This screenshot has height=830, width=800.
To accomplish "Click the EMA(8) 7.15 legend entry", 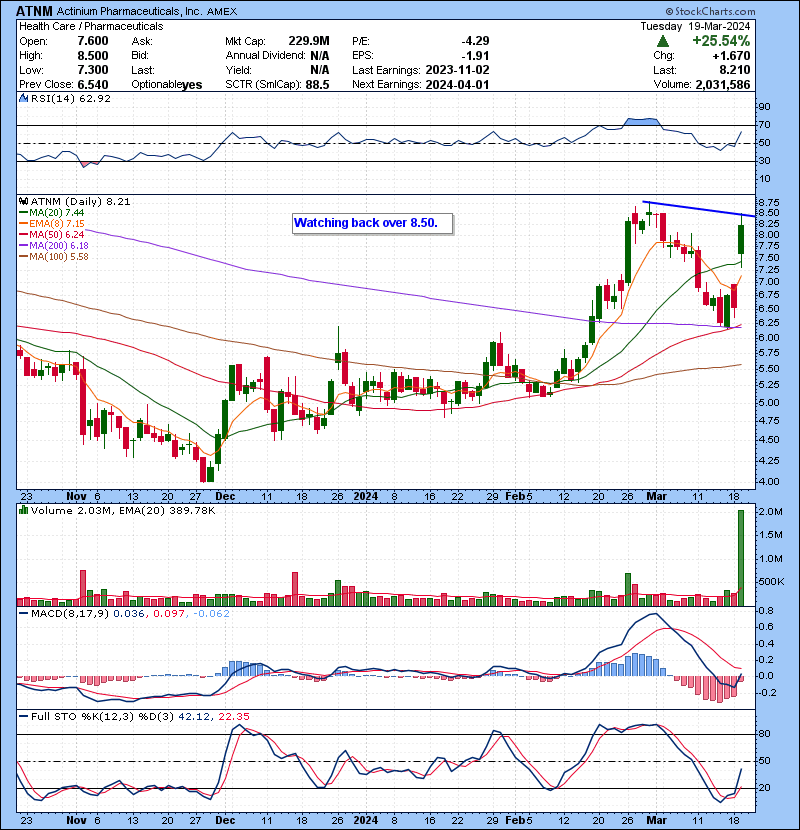I will 57,223.
